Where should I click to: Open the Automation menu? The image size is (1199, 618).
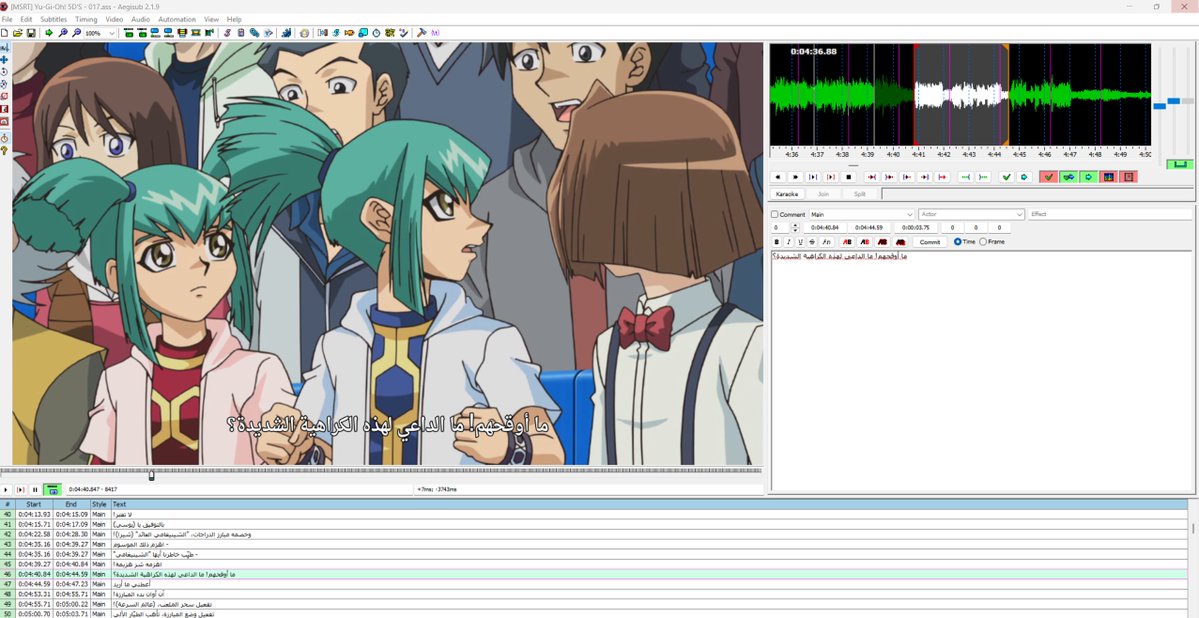(177, 19)
